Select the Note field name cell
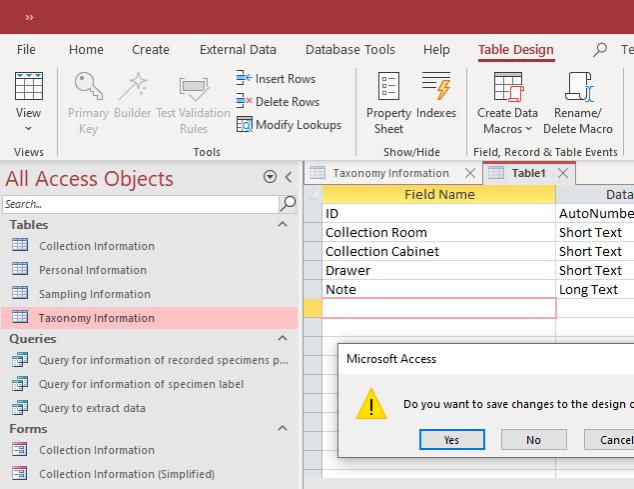 click(439, 289)
